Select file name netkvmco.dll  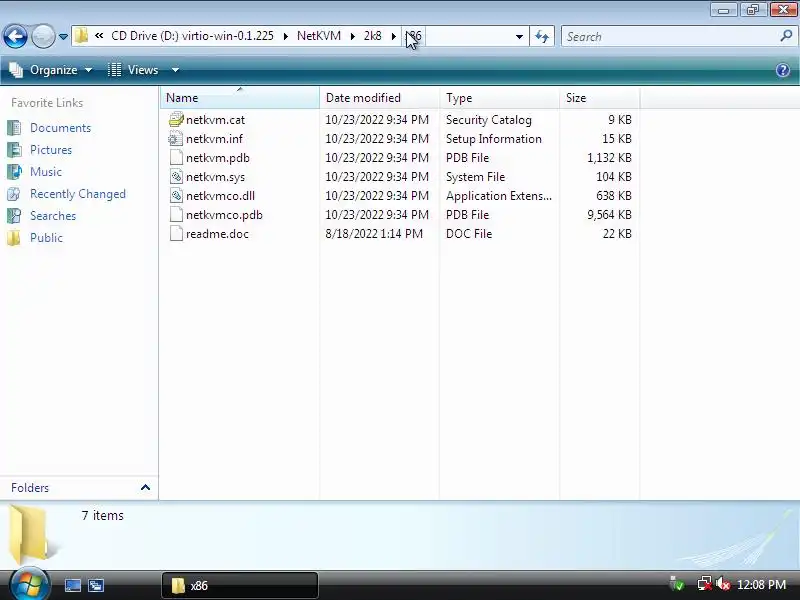[x=220, y=196]
